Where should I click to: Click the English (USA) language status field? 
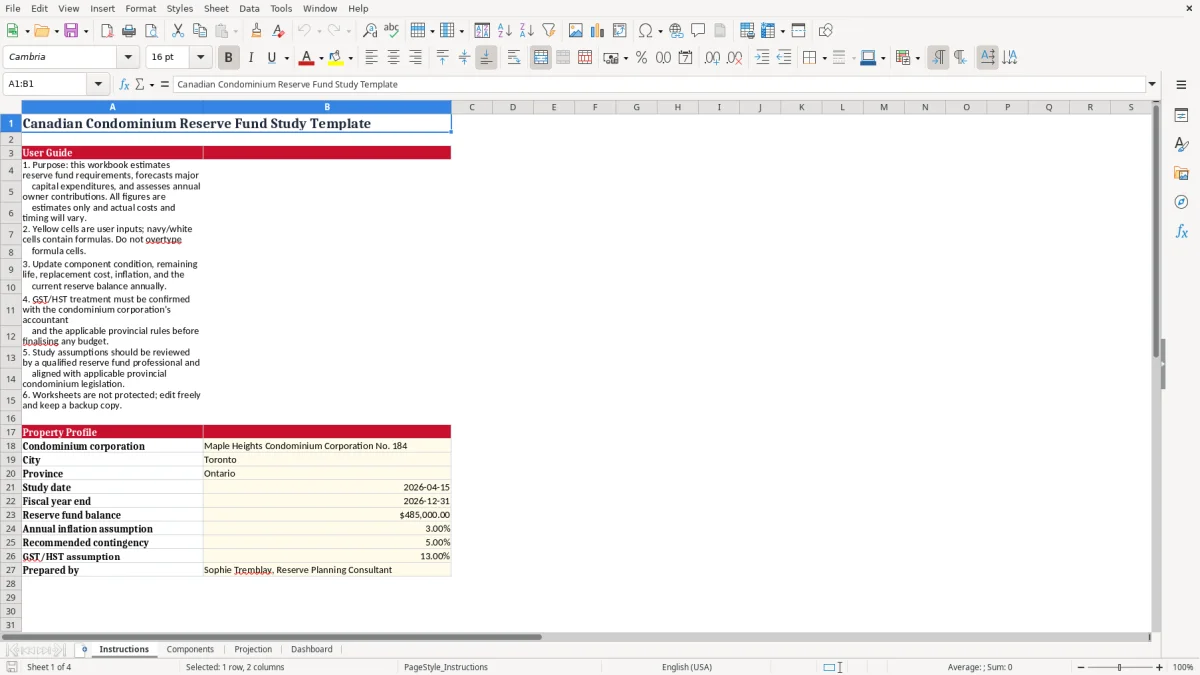tap(687, 667)
